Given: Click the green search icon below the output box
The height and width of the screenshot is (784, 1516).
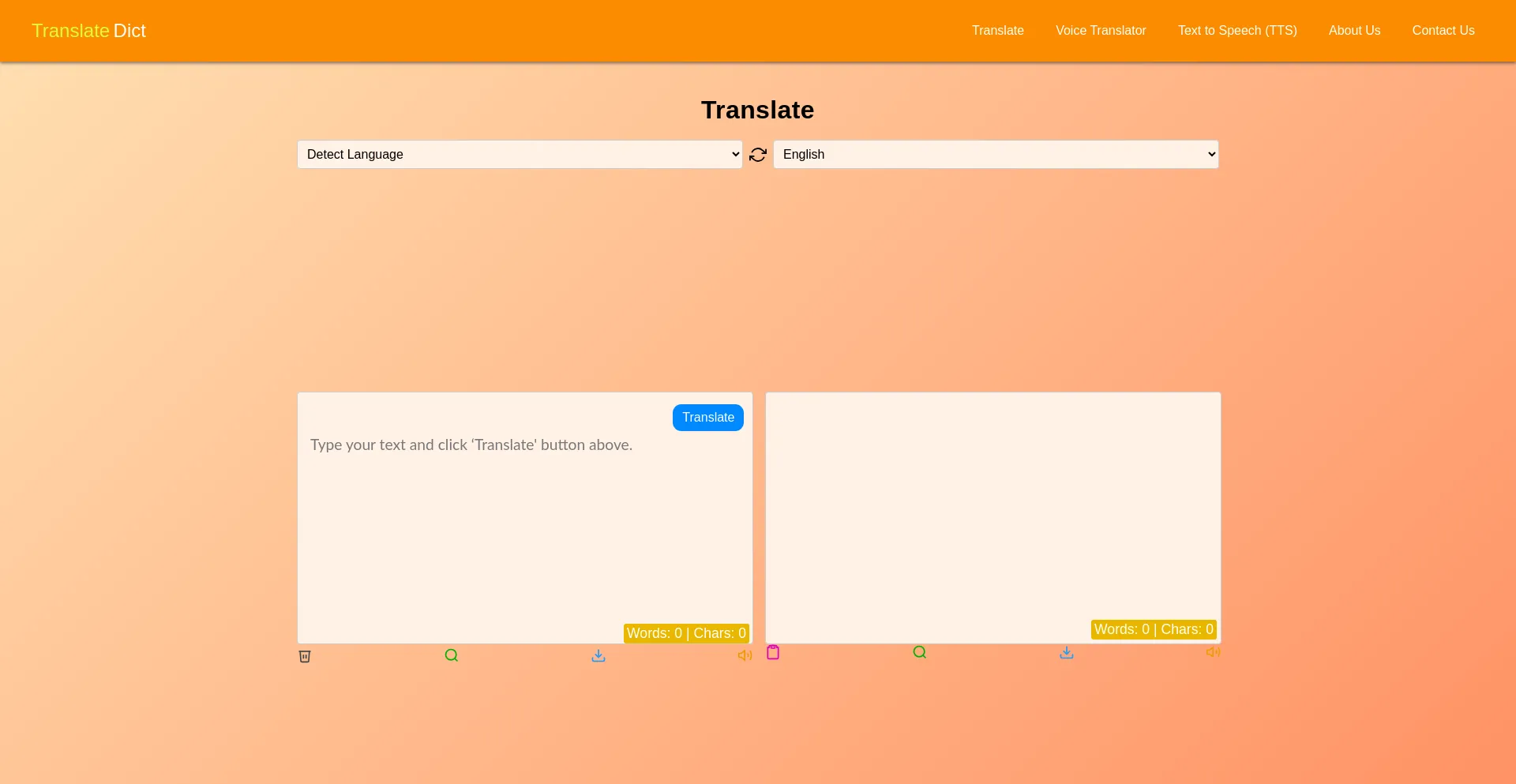Looking at the screenshot, I should (x=919, y=652).
